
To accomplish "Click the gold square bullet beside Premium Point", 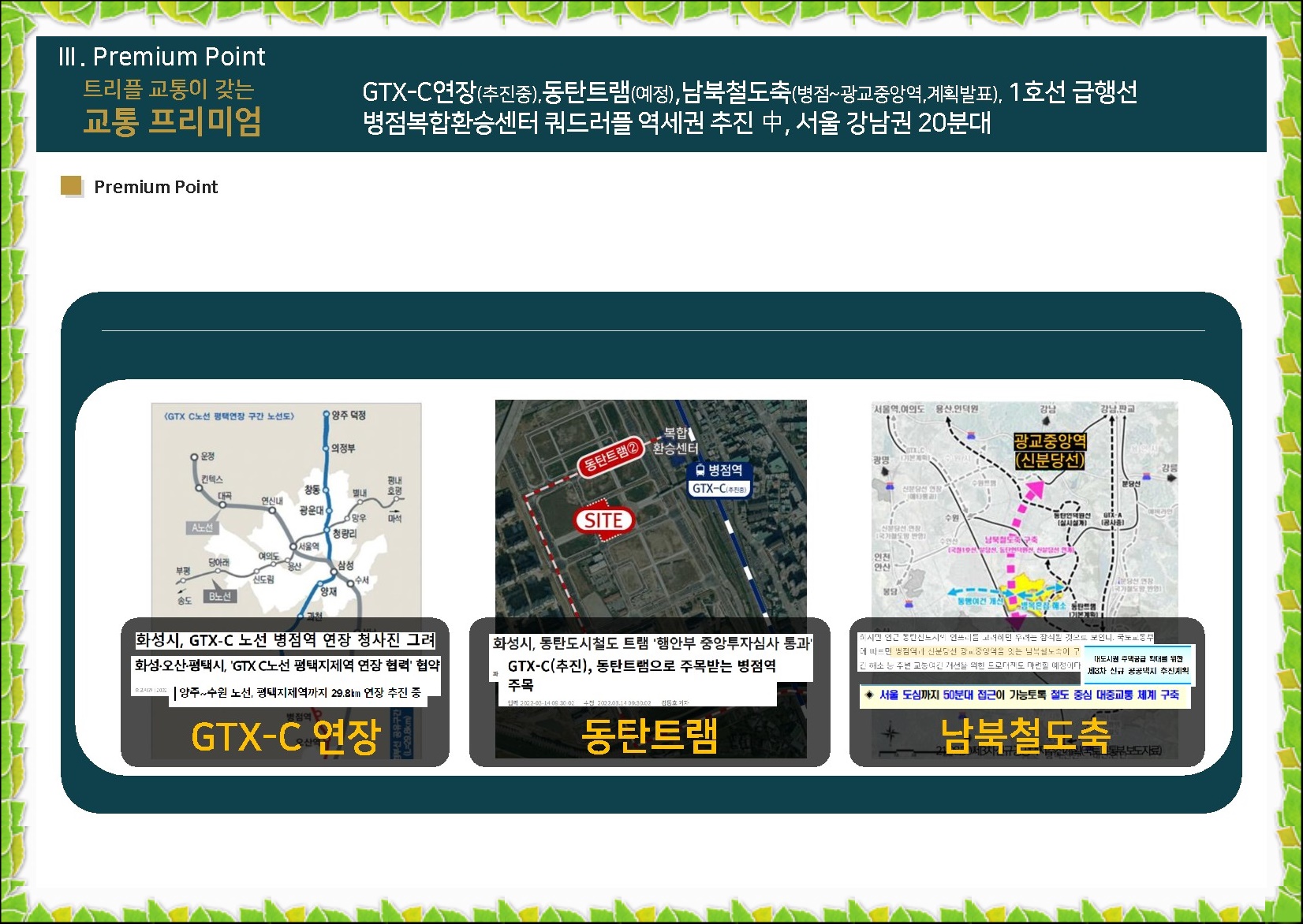I will pyautogui.click(x=72, y=186).
